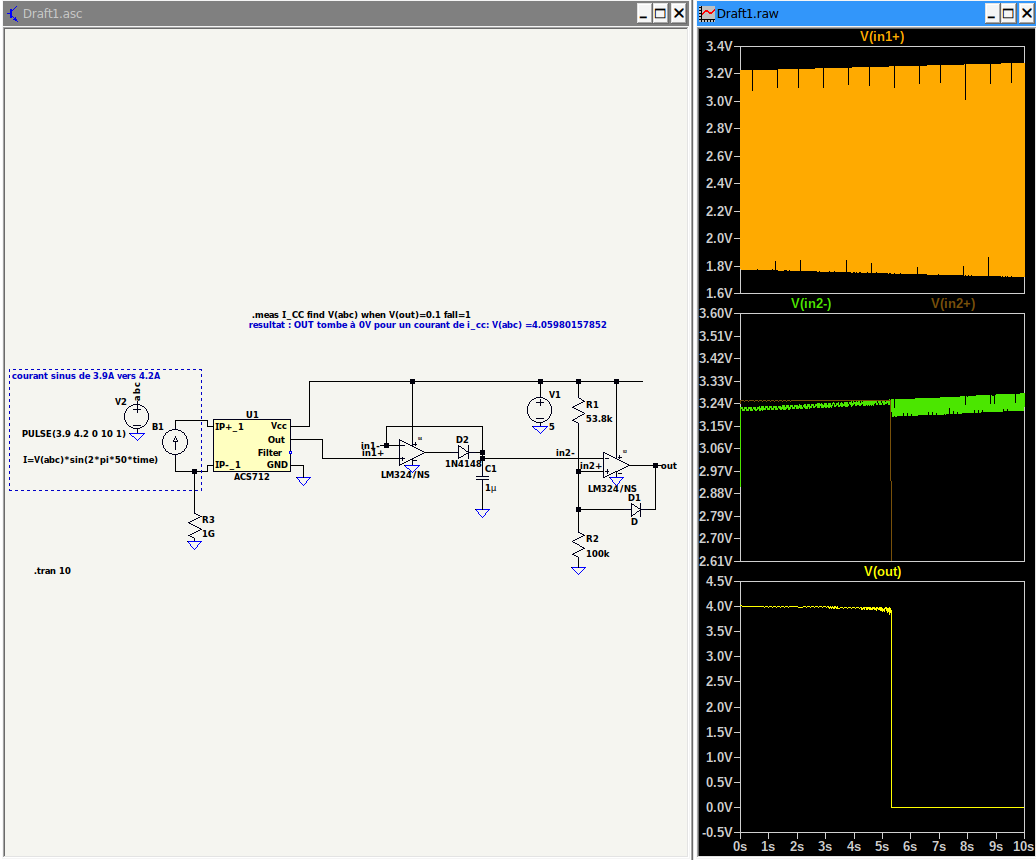Select the first LM324/NS op-amp symbol

[411, 453]
